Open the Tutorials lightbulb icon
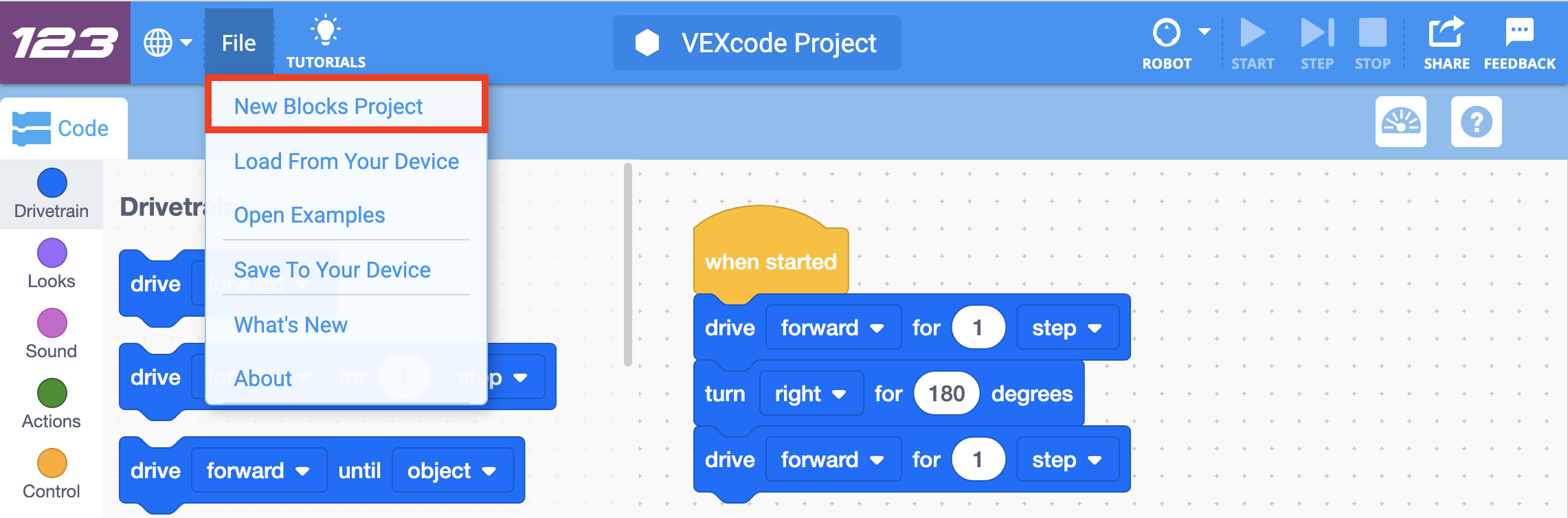Image resolution: width=1568 pixels, height=518 pixels. [325, 32]
